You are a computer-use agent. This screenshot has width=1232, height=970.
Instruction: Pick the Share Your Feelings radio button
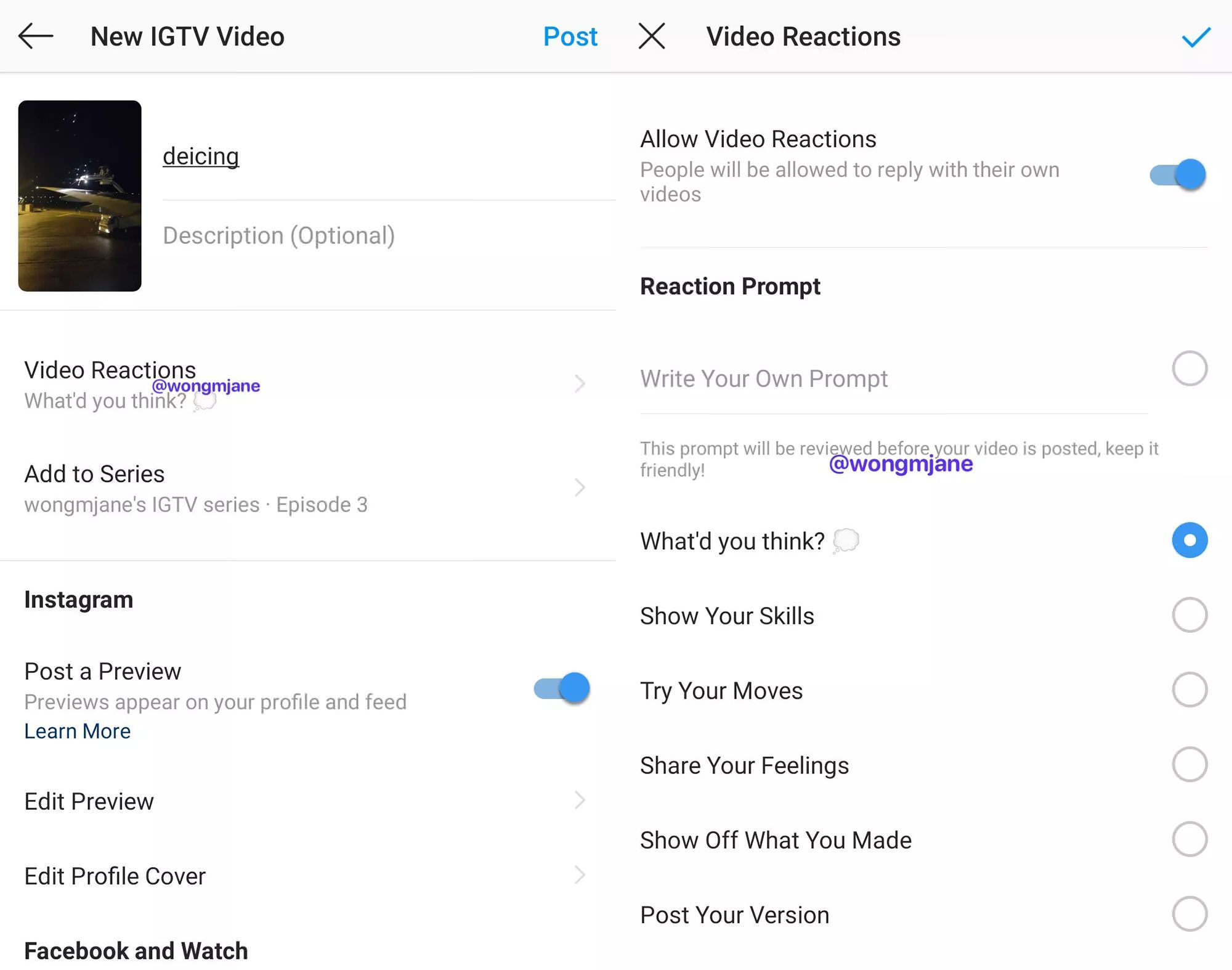click(1189, 764)
